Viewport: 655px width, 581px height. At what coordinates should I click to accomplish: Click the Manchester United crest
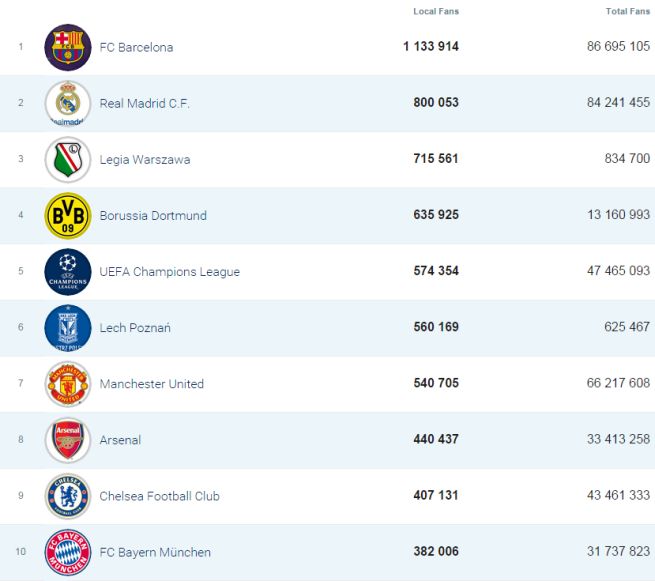(68, 383)
